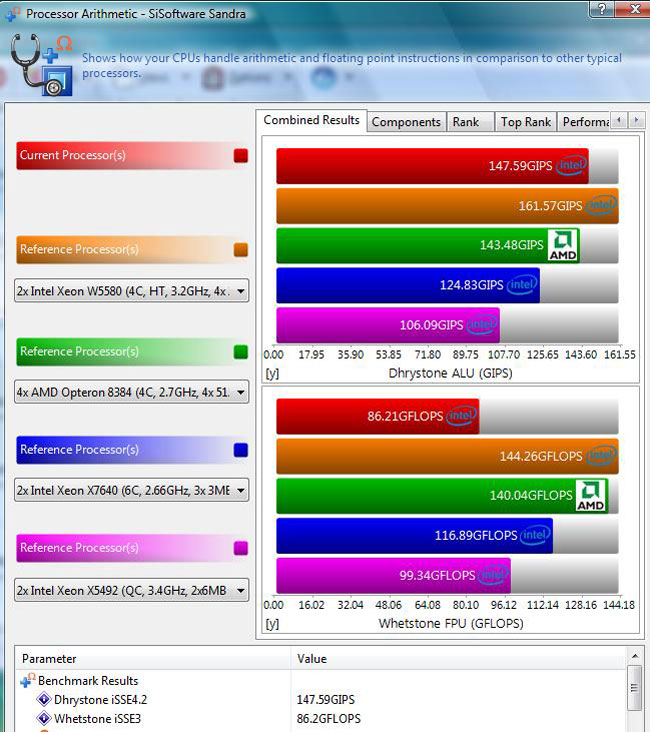The width and height of the screenshot is (650, 732).
Task: Click Intel logo on 144.26GFLOPS bar
Action: coord(601,455)
